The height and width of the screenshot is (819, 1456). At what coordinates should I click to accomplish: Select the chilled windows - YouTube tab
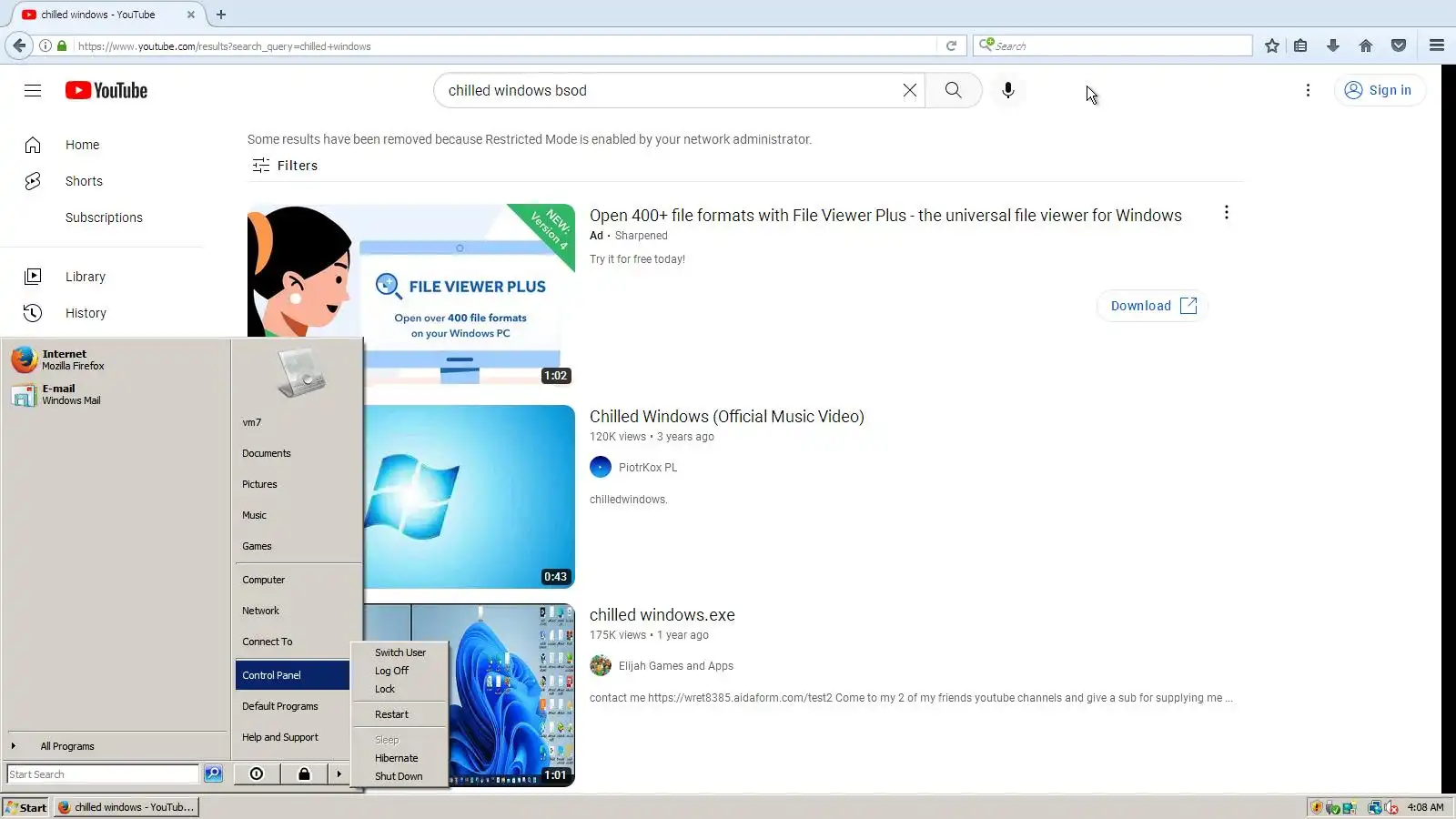tap(108, 15)
